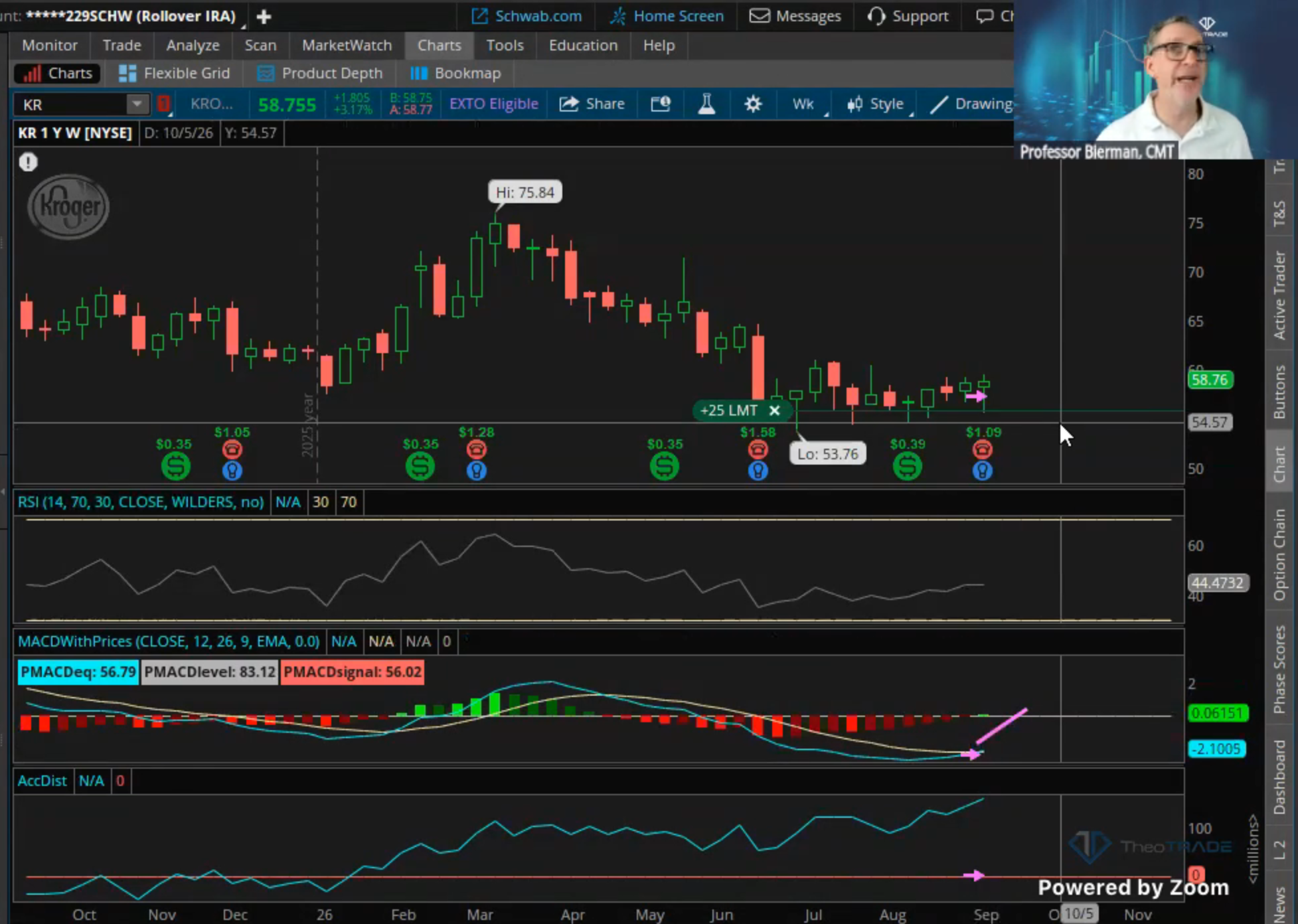The height and width of the screenshot is (924, 1298).
Task: Click the Messages button
Action: (795, 16)
